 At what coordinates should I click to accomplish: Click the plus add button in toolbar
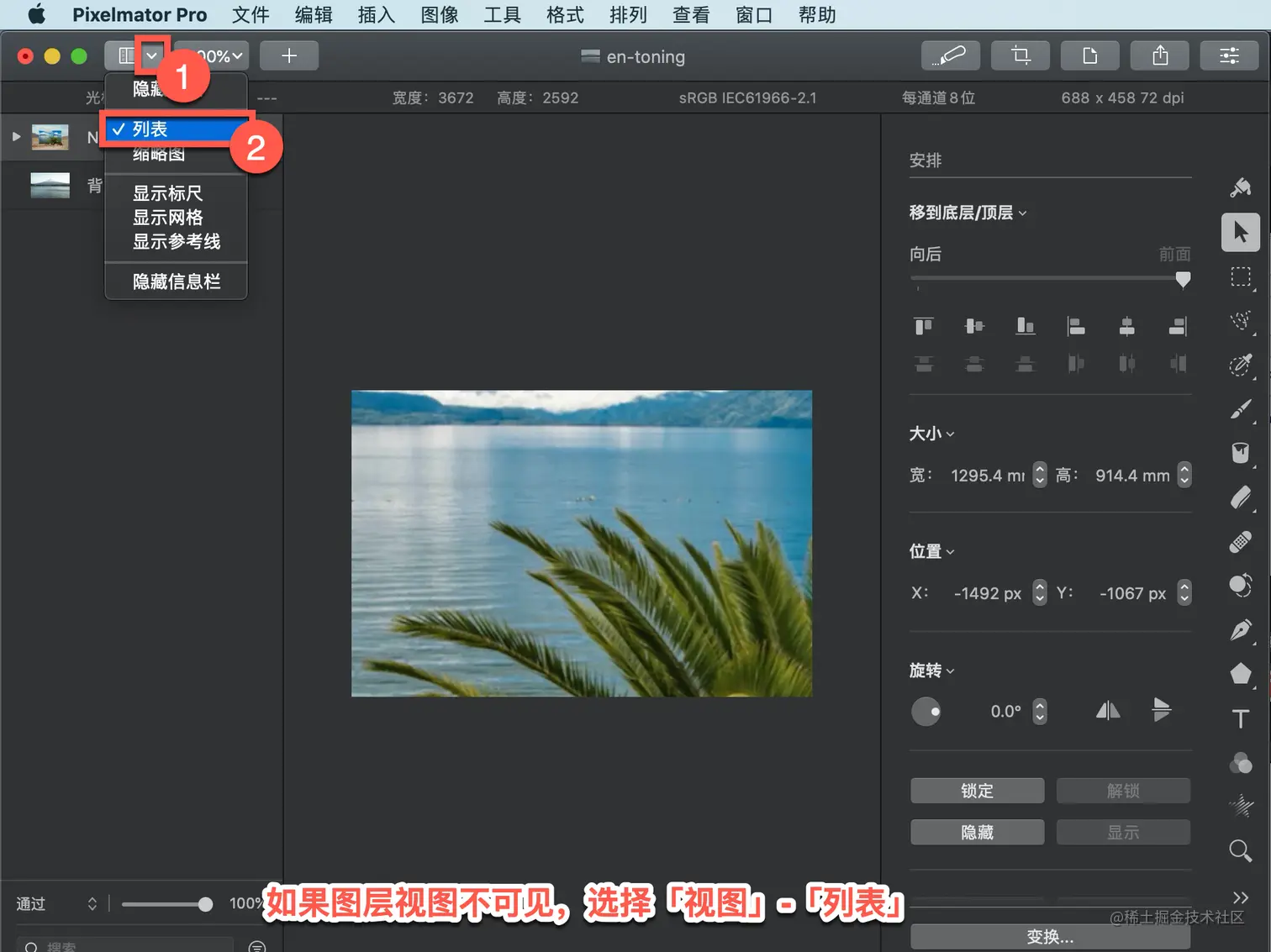[289, 55]
